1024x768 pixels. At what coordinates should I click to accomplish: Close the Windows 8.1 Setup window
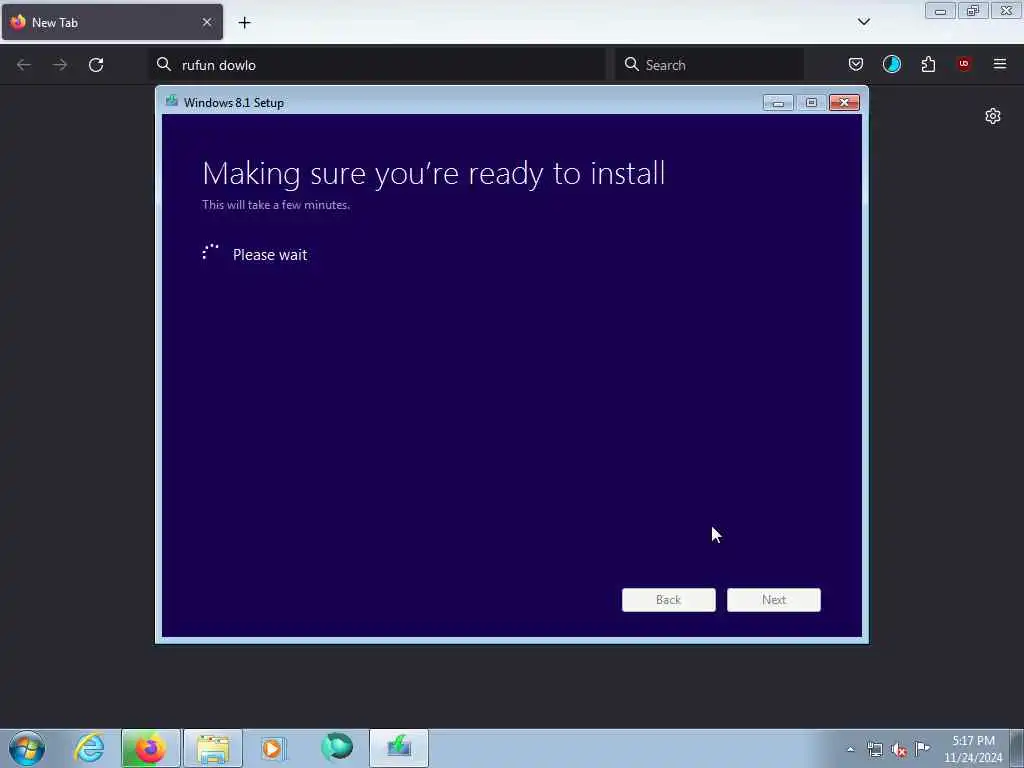(844, 103)
